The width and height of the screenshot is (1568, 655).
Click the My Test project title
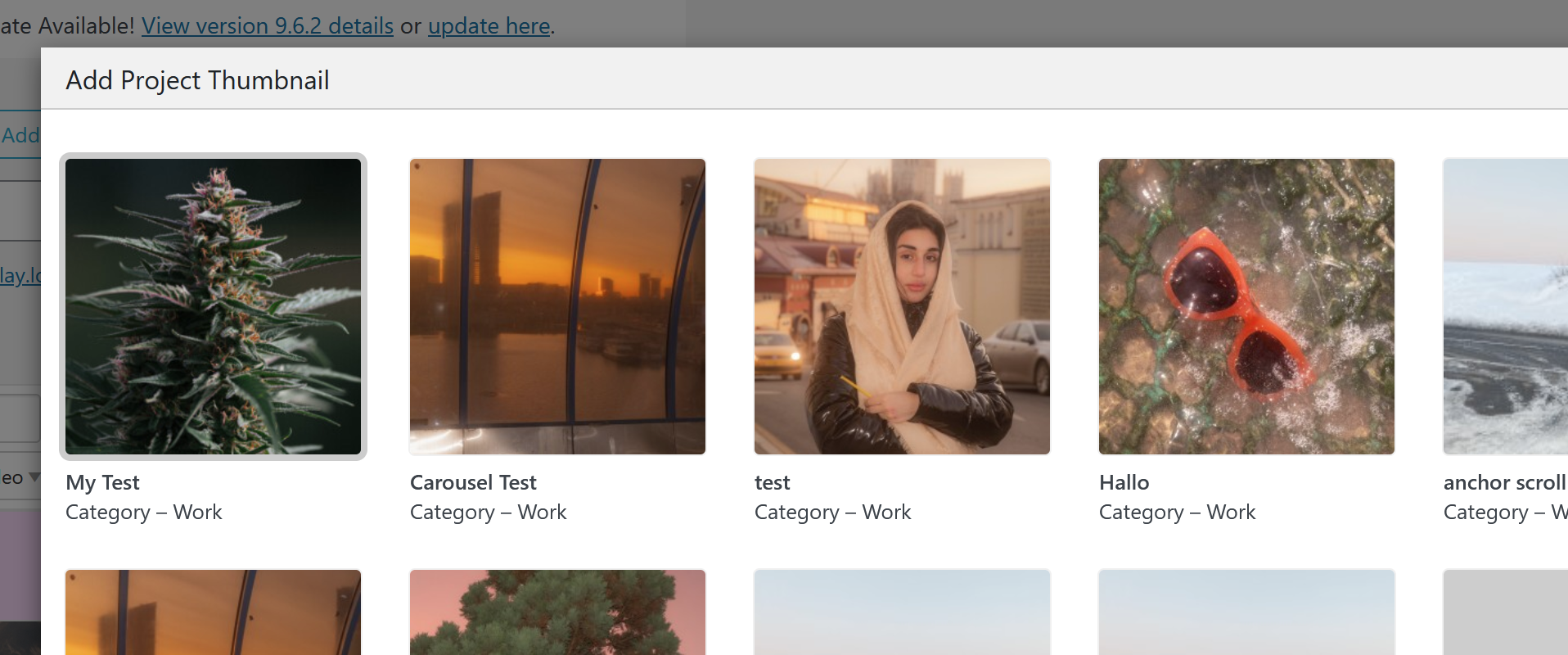(x=102, y=482)
